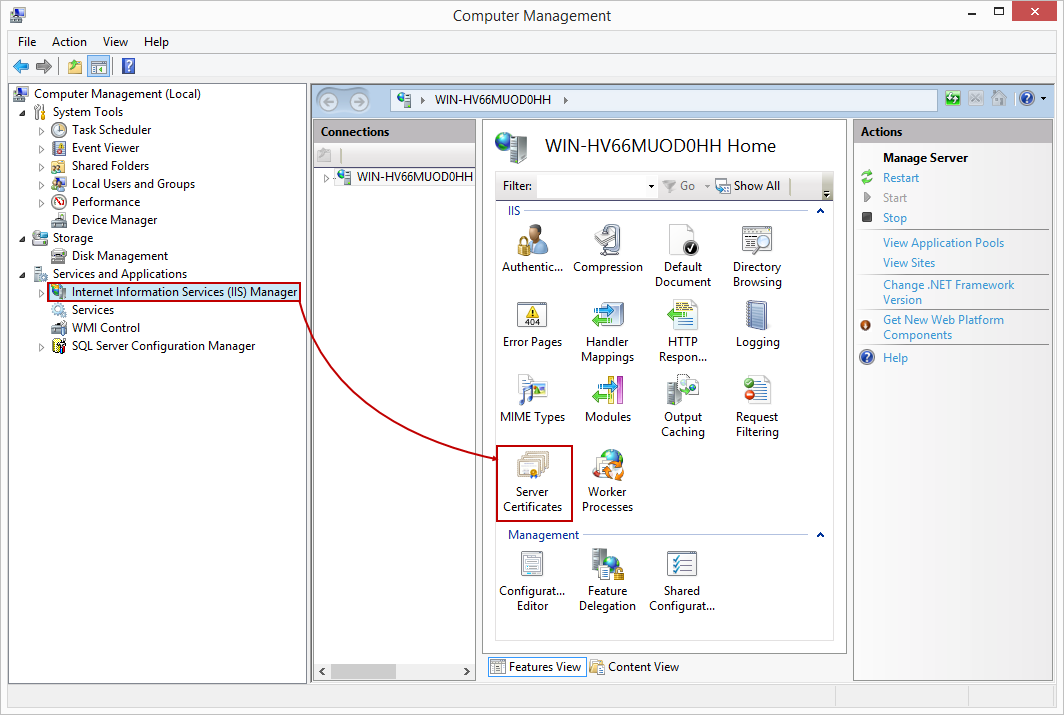
Task: Expand Local Users and Groups node
Action: (41, 185)
